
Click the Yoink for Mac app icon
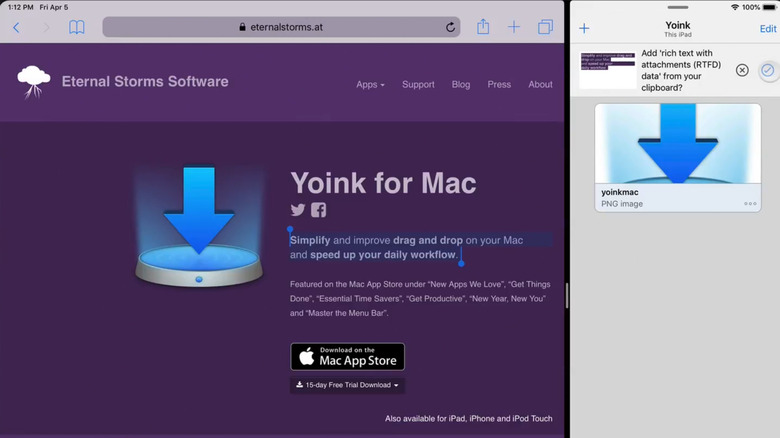click(x=199, y=226)
